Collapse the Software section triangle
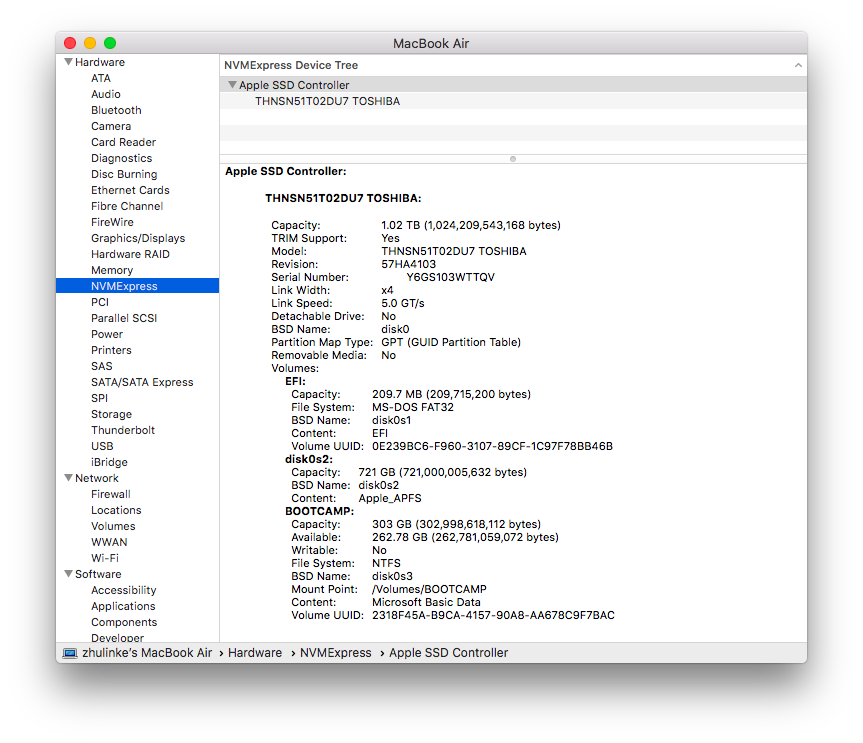 coord(69,573)
